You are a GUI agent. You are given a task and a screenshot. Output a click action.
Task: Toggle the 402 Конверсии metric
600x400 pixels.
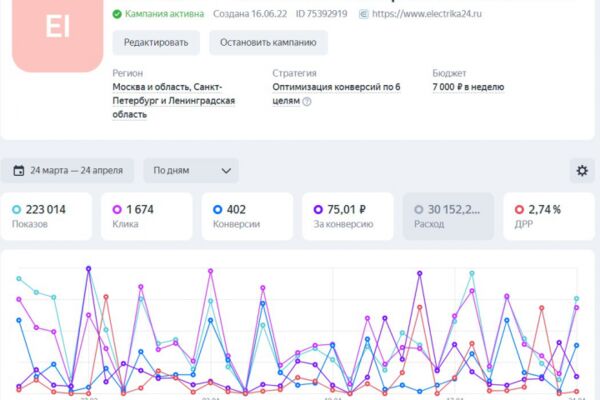(247, 216)
